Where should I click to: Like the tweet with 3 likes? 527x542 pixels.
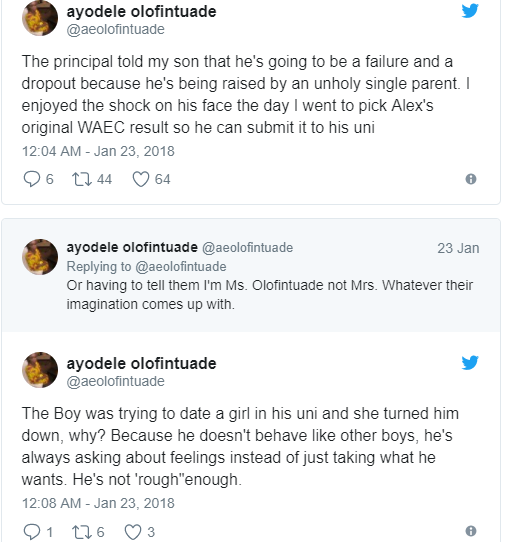133,532
